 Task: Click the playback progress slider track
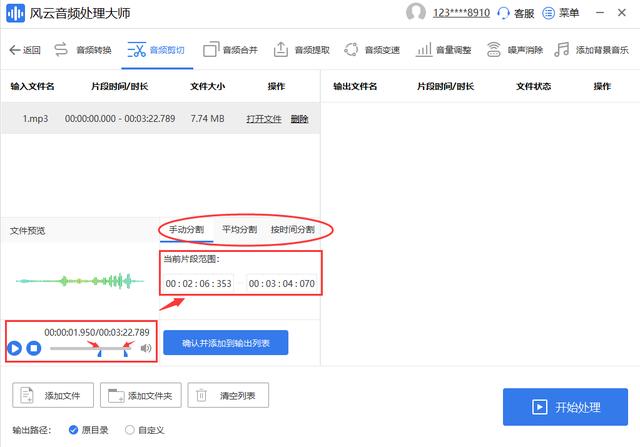pos(91,348)
